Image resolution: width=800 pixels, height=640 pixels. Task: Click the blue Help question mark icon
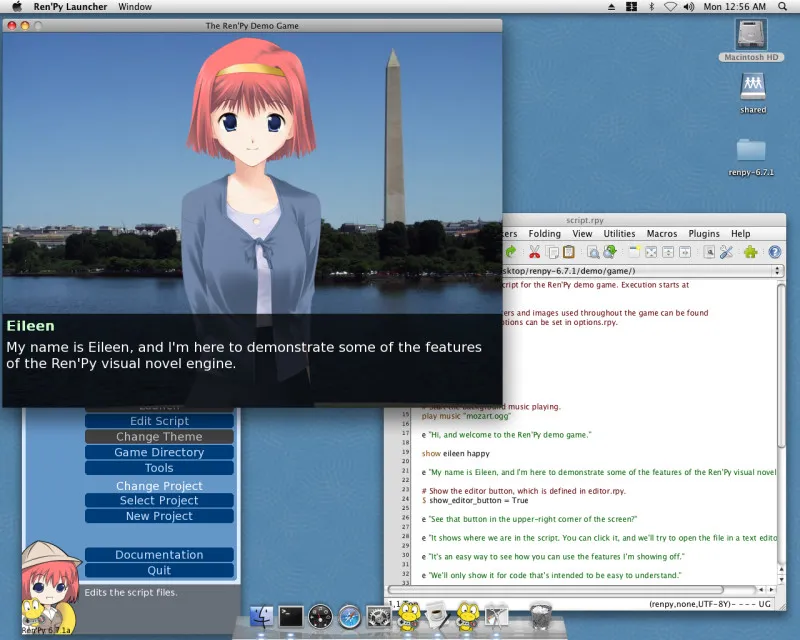coord(775,252)
